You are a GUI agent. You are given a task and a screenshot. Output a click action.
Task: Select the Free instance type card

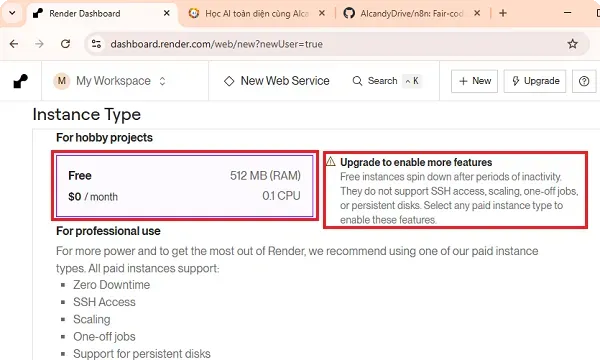(x=185, y=186)
